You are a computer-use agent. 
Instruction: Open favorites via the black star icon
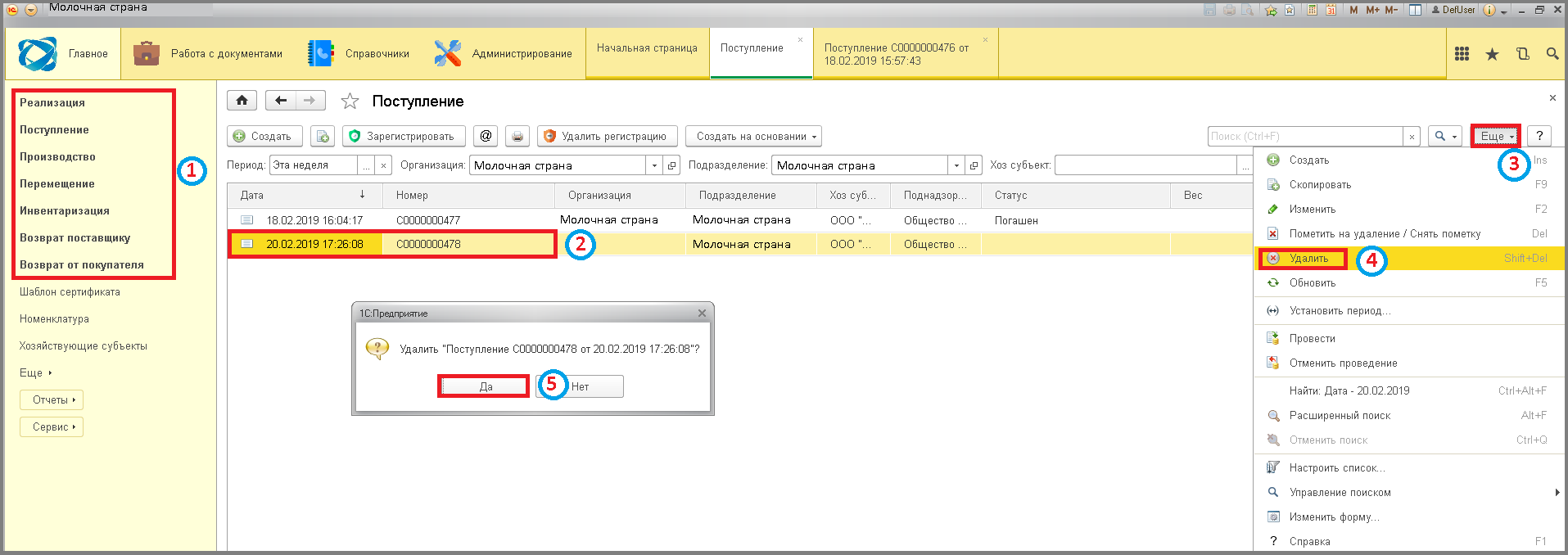pos(1492,54)
